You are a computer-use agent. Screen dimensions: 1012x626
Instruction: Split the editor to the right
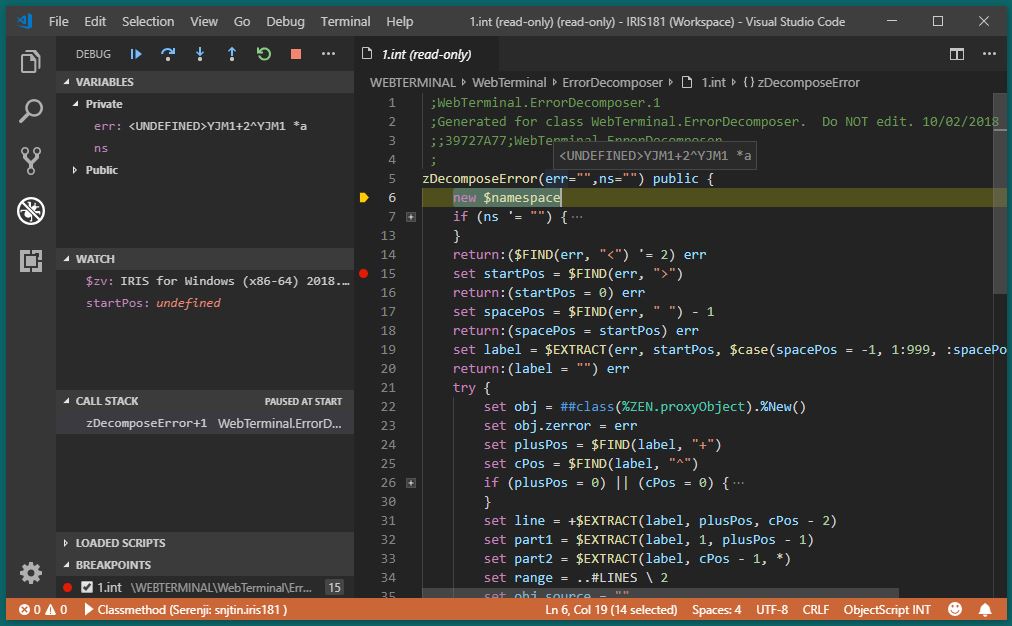pyautogui.click(x=957, y=54)
